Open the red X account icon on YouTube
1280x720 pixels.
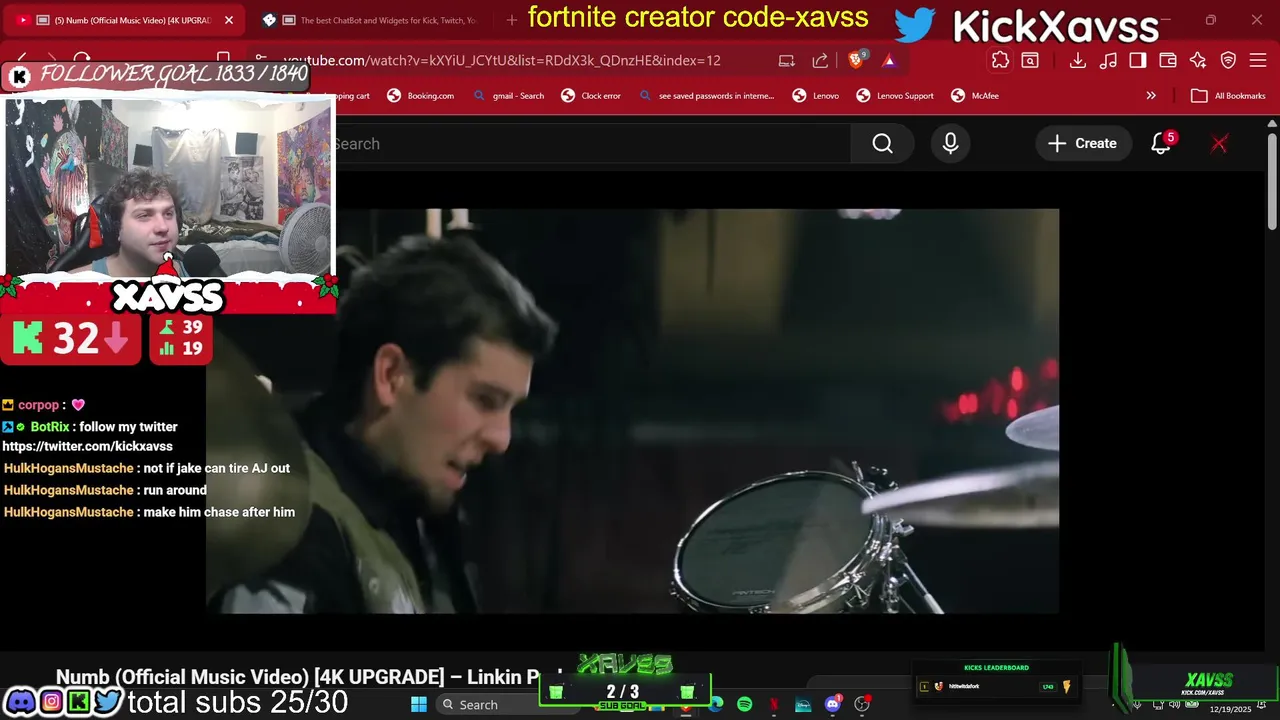coord(1219,143)
